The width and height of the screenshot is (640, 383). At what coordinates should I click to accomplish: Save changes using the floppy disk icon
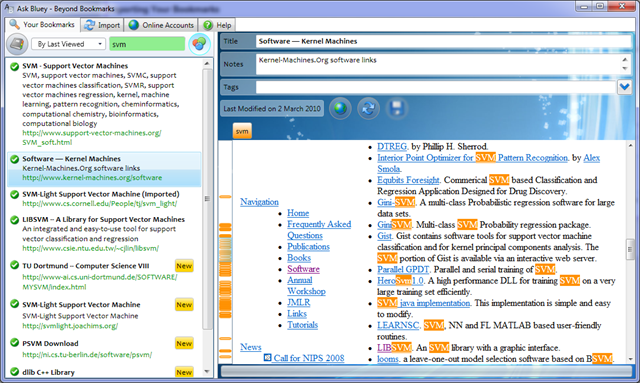396,109
